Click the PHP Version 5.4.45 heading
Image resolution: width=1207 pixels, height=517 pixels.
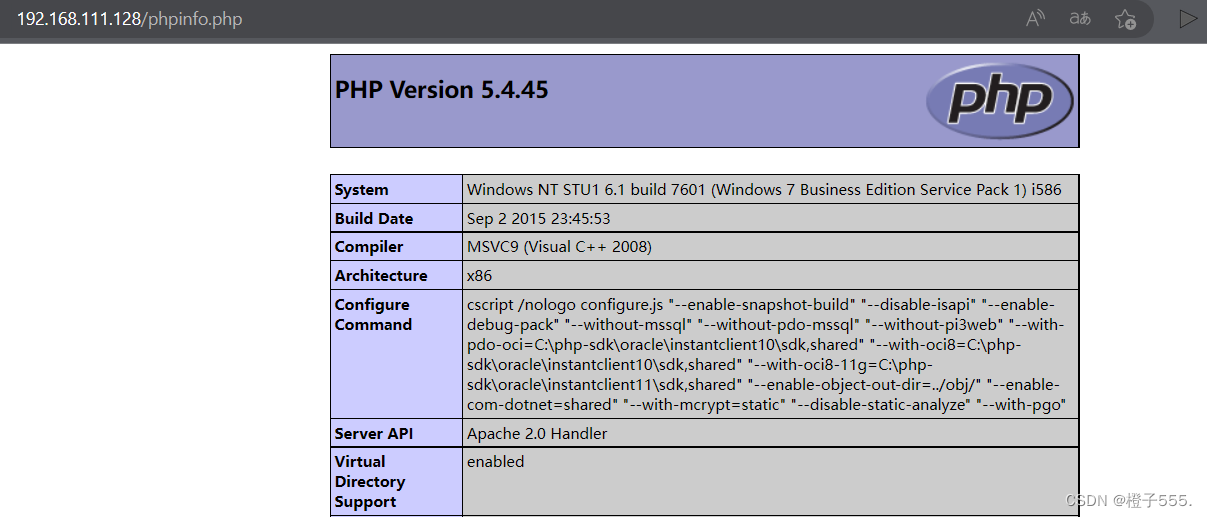coord(442,90)
